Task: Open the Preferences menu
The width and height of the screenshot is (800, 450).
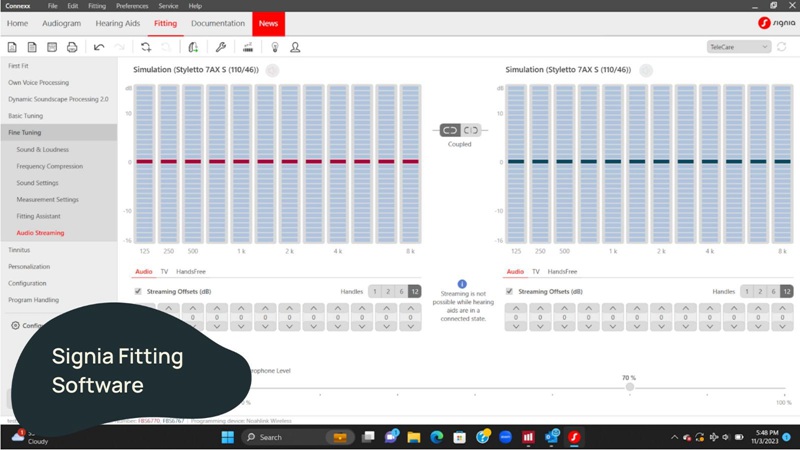Action: tap(132, 6)
